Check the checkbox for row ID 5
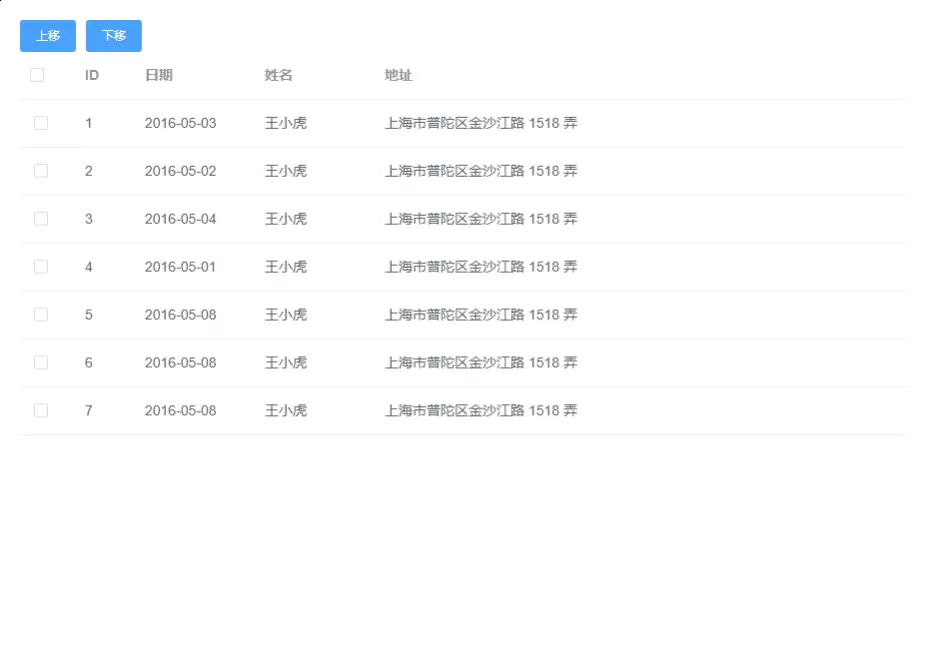The height and width of the screenshot is (660, 926). coord(40,315)
